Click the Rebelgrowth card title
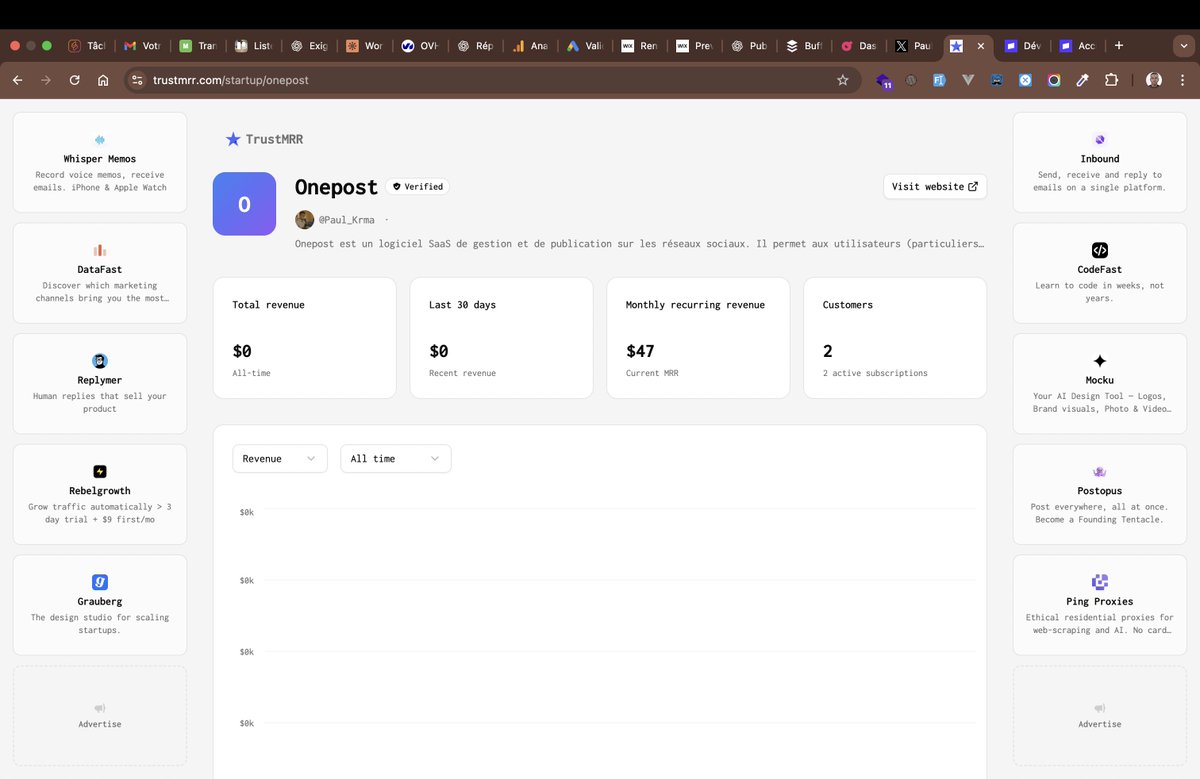Viewport: 1200px width, 779px height. coord(100,491)
